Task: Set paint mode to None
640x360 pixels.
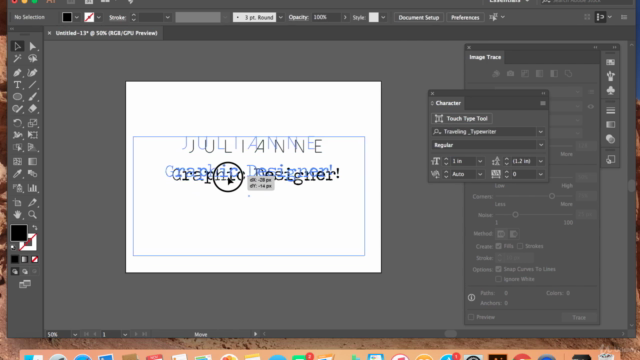Action: pos(35,259)
